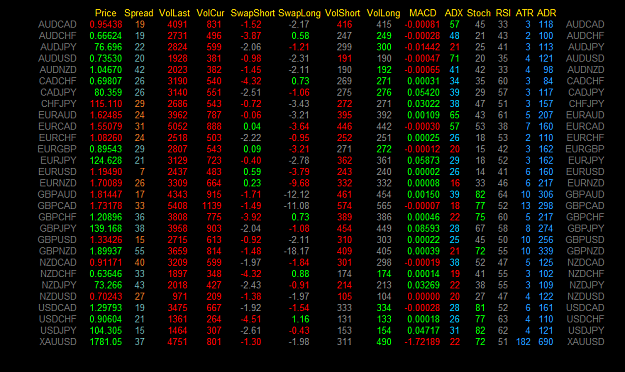Click the GBPNZD ADR value 339
Viewport: 625px width, 372px height.
pos(546,251)
